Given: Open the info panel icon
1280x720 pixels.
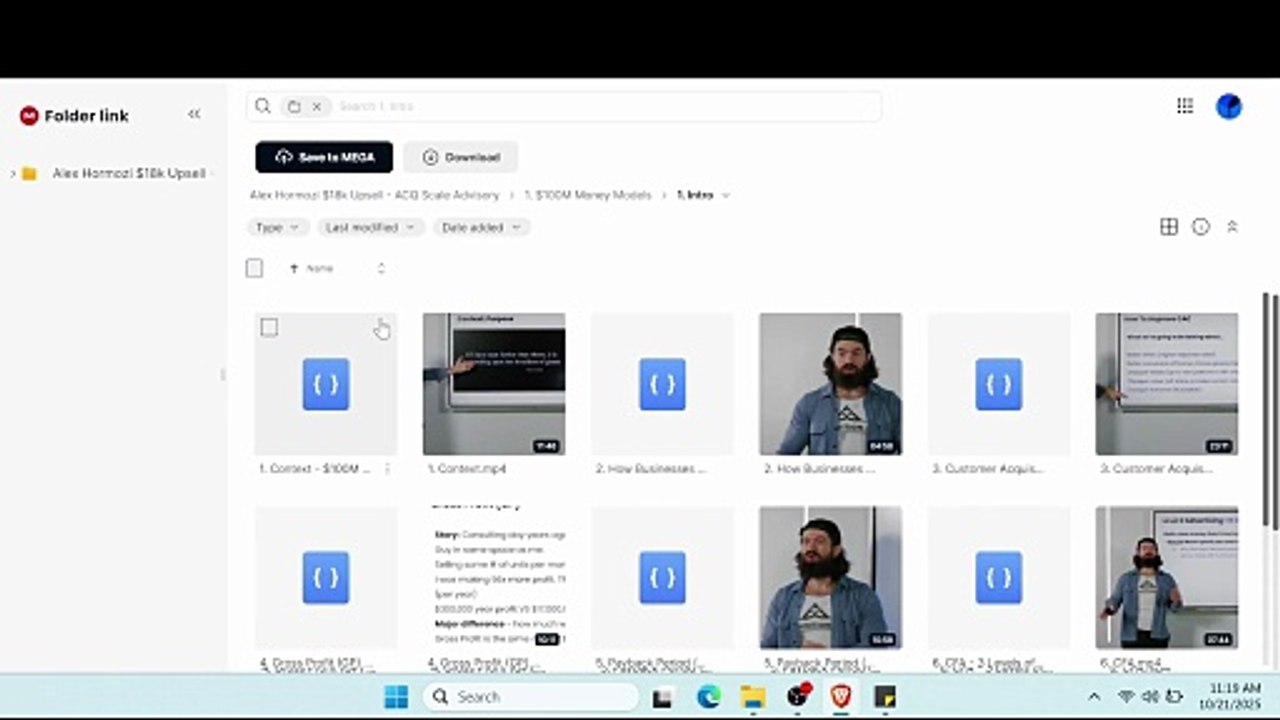Looking at the screenshot, I should pyautogui.click(x=1201, y=227).
